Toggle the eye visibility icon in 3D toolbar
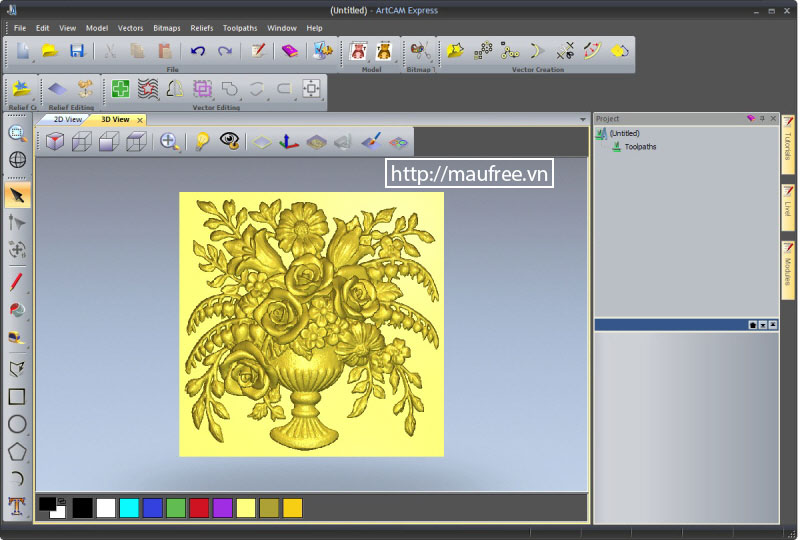Viewport: 800px width, 540px height. 231,141
